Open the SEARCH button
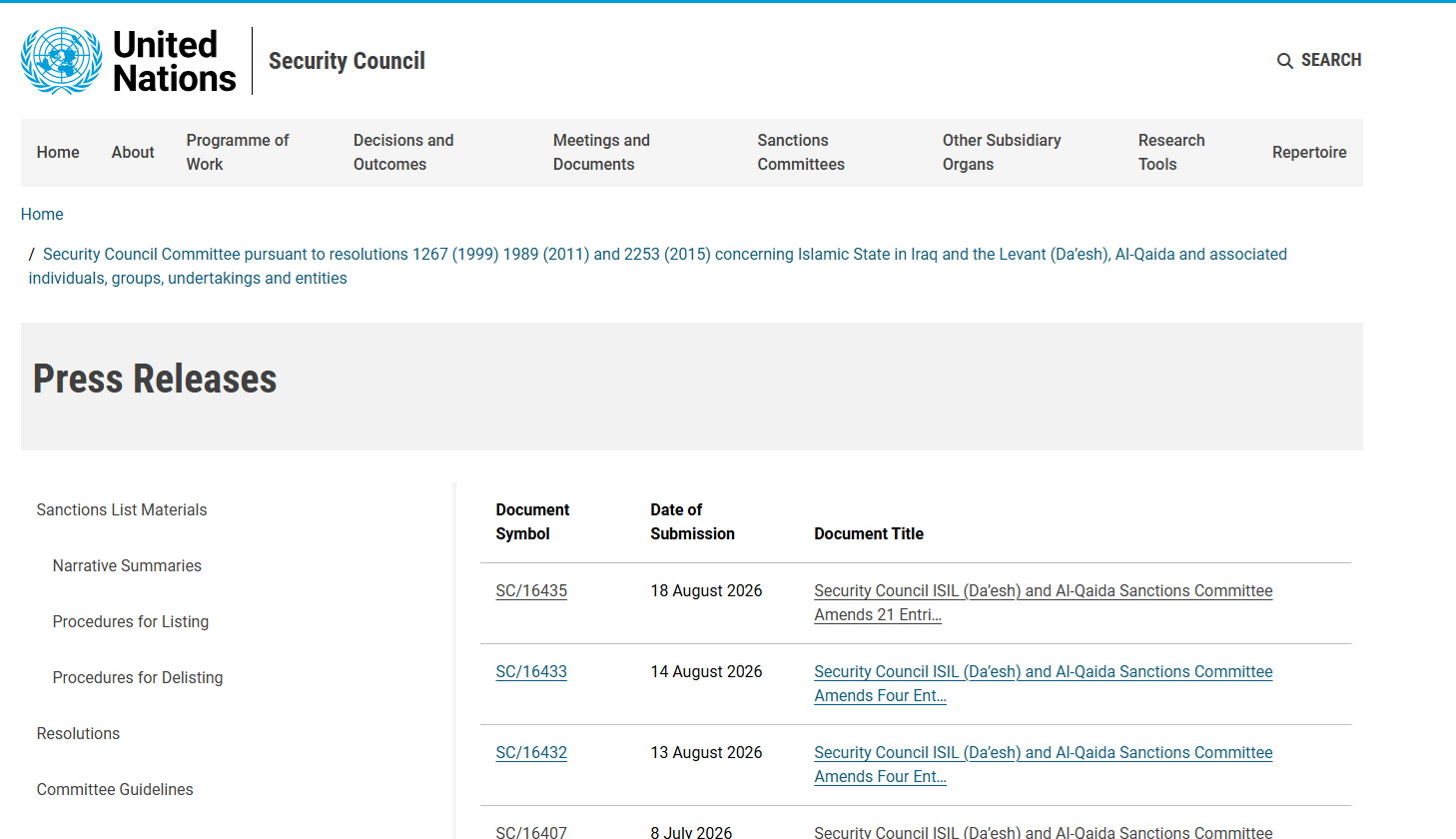Image resolution: width=1456 pixels, height=839 pixels. coord(1319,60)
